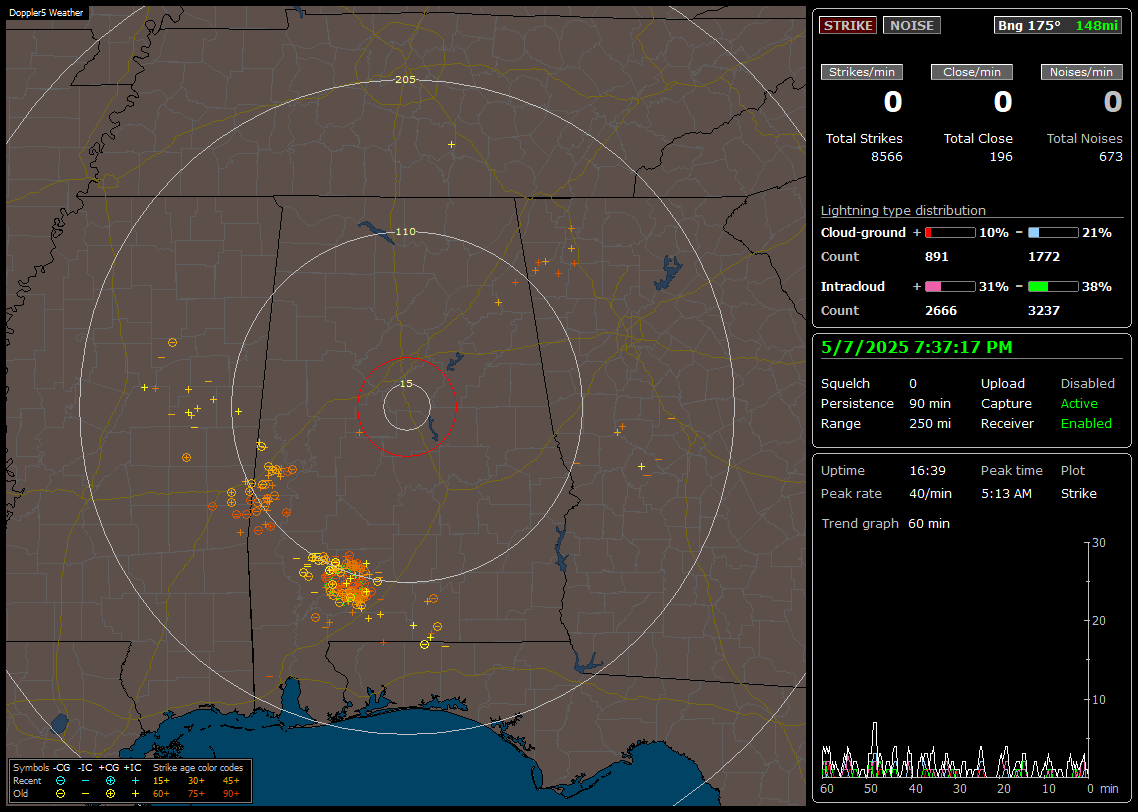
Task: Click the Uptime value 16:39
Action: 928,471
